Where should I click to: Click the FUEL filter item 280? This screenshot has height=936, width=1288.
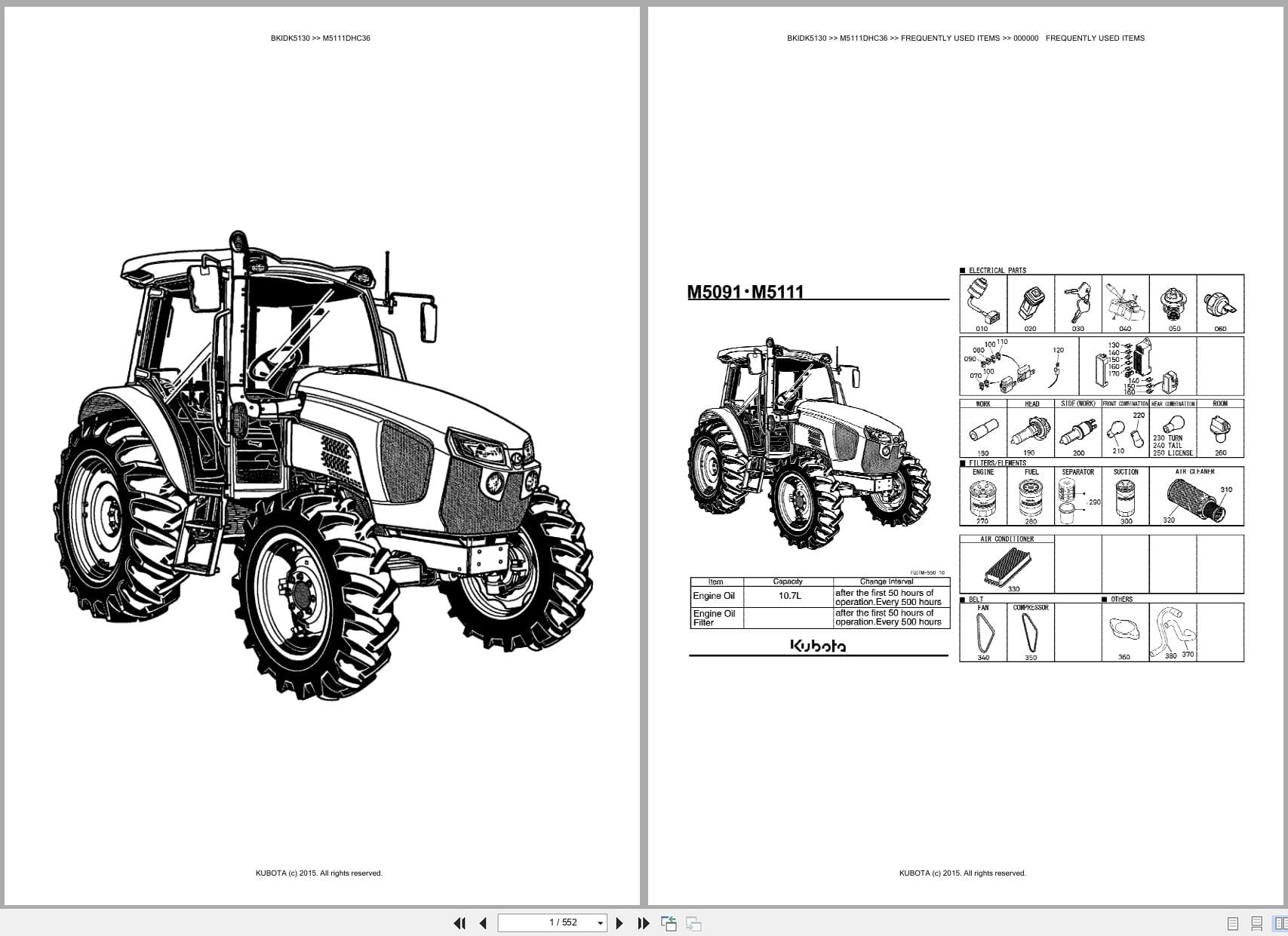coord(1030,498)
